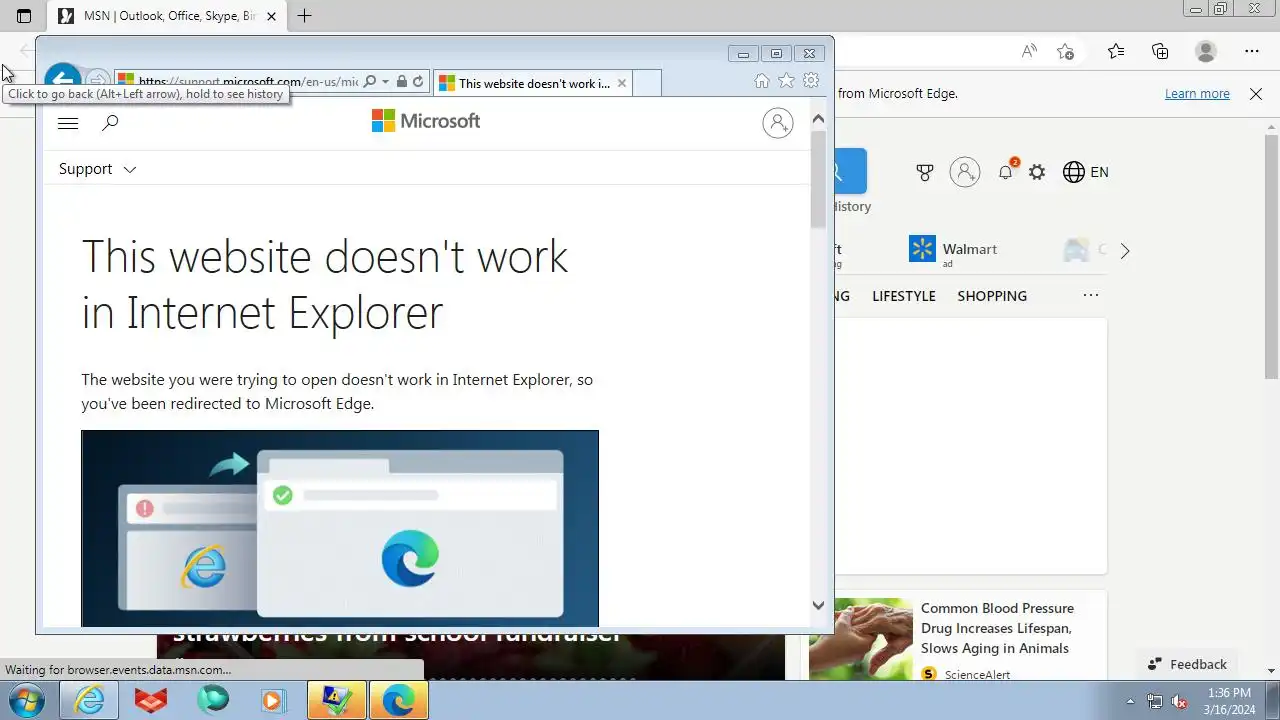Open Edge tab actions menu icon
The height and width of the screenshot is (720, 1280).
tap(24, 16)
